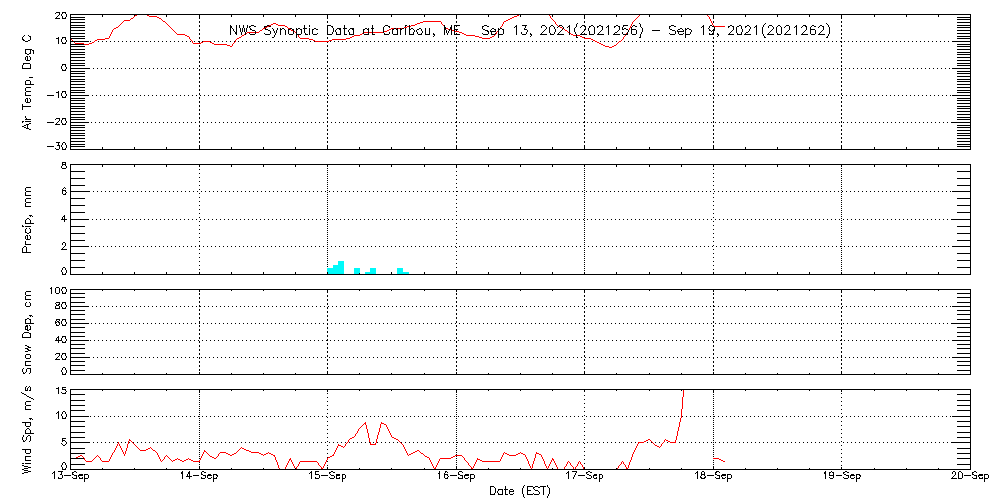Select the 100 tick on snow depth axis
This screenshot has height=500, width=1000.
click(57, 291)
